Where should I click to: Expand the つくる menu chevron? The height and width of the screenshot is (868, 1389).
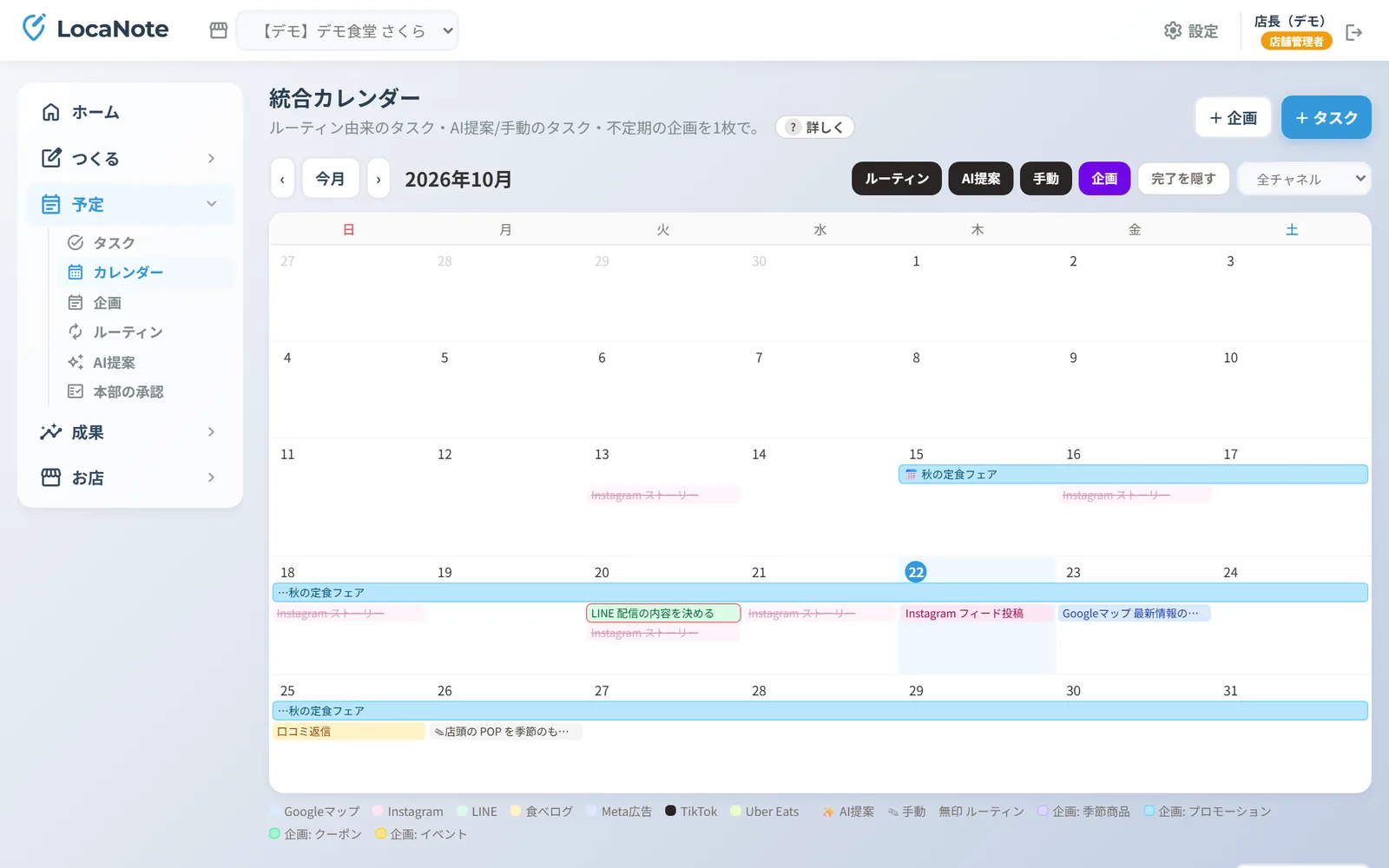pyautogui.click(x=211, y=158)
